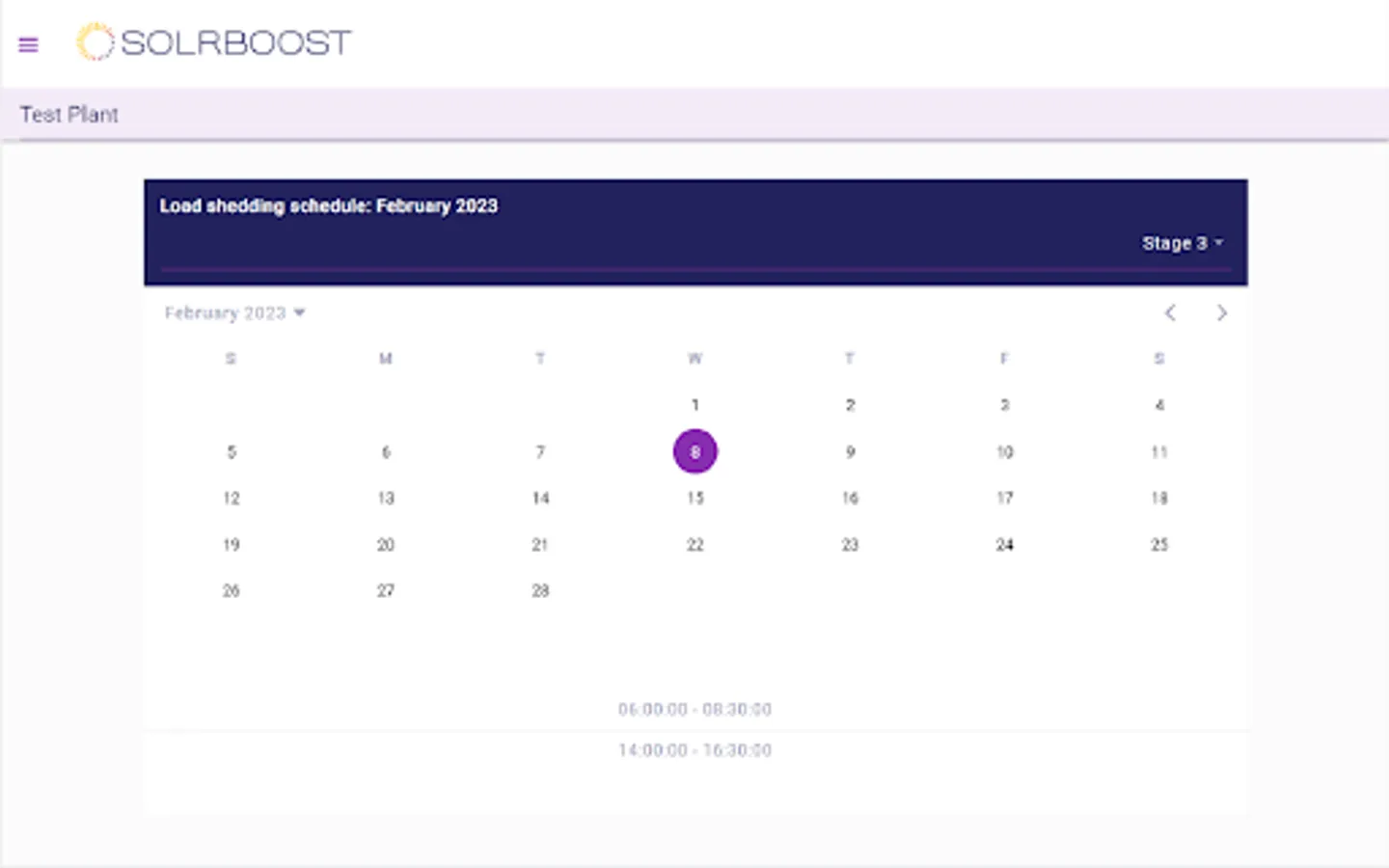Click day 20 in February
The image size is (1389, 868).
click(386, 544)
